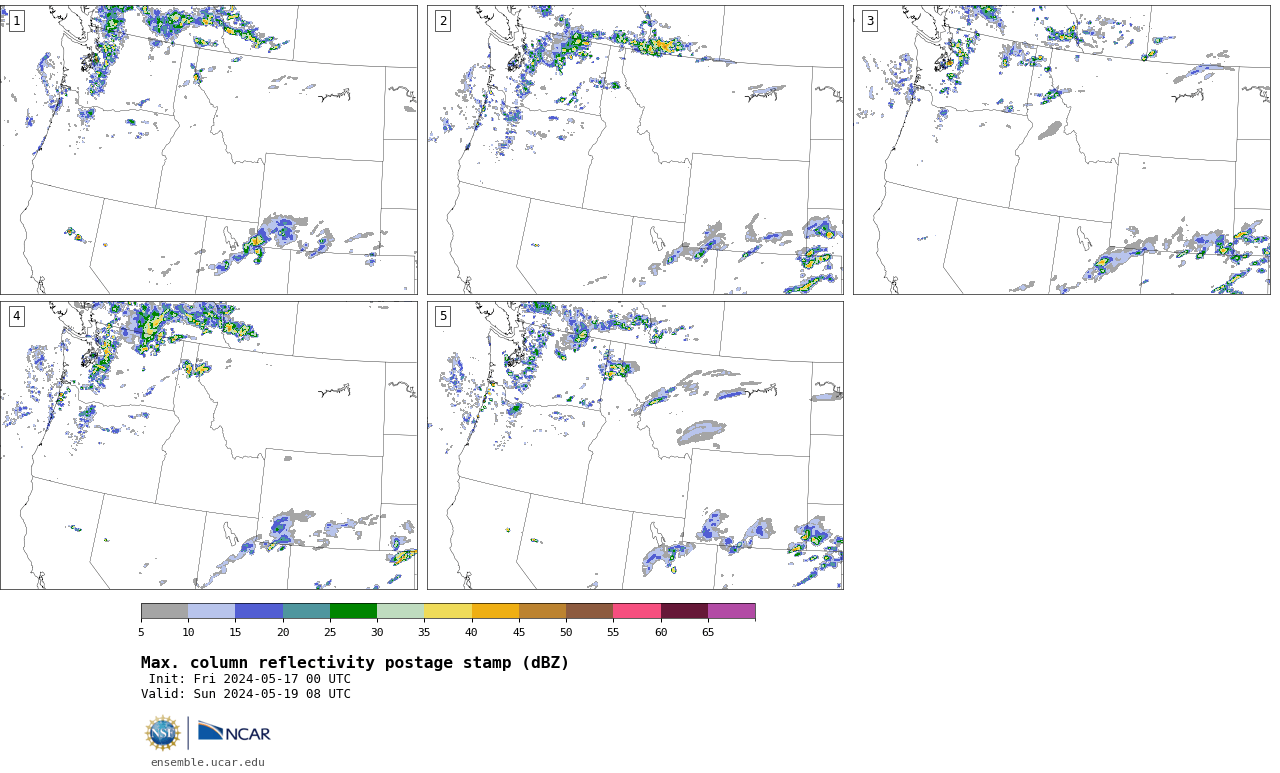Click the colorbar tick label 65
The image size is (1280, 773).
pyautogui.click(x=708, y=632)
